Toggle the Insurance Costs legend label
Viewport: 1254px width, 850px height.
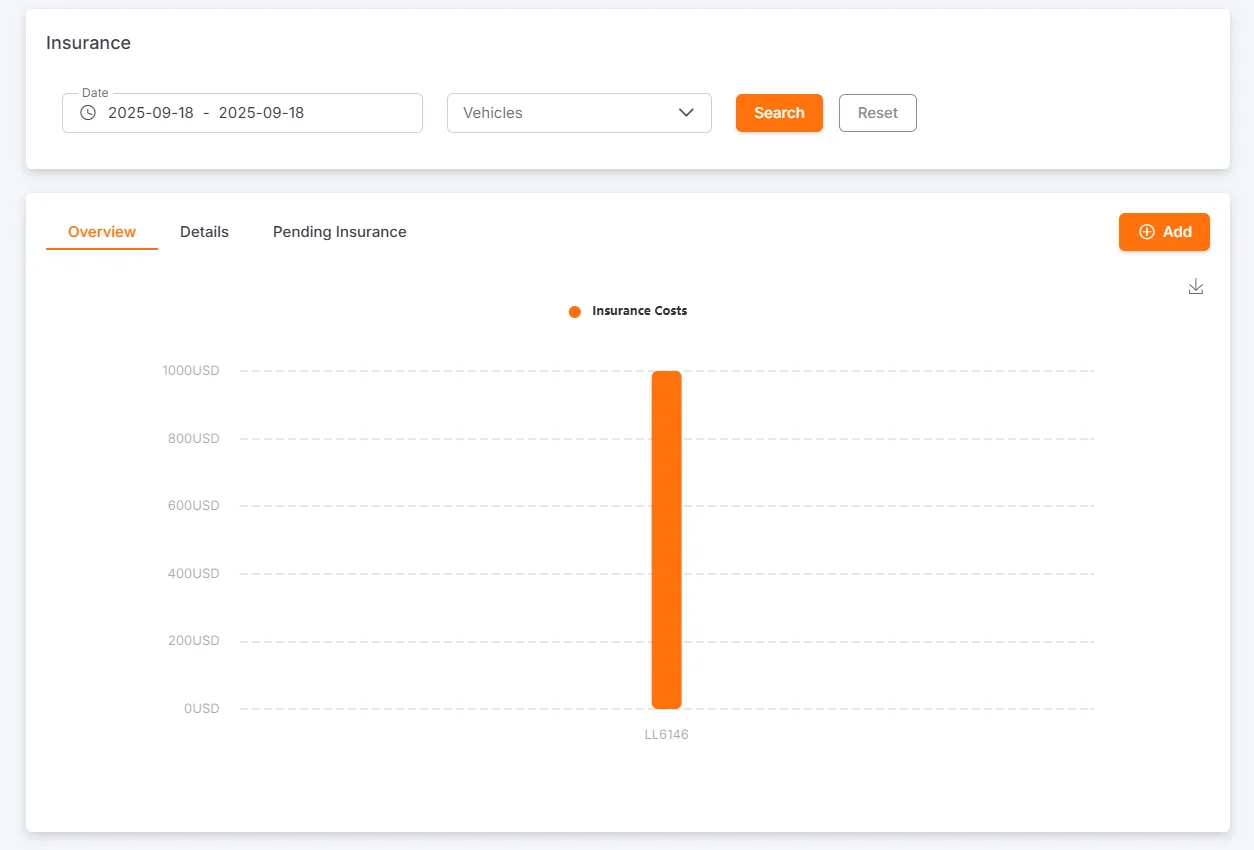coord(639,311)
